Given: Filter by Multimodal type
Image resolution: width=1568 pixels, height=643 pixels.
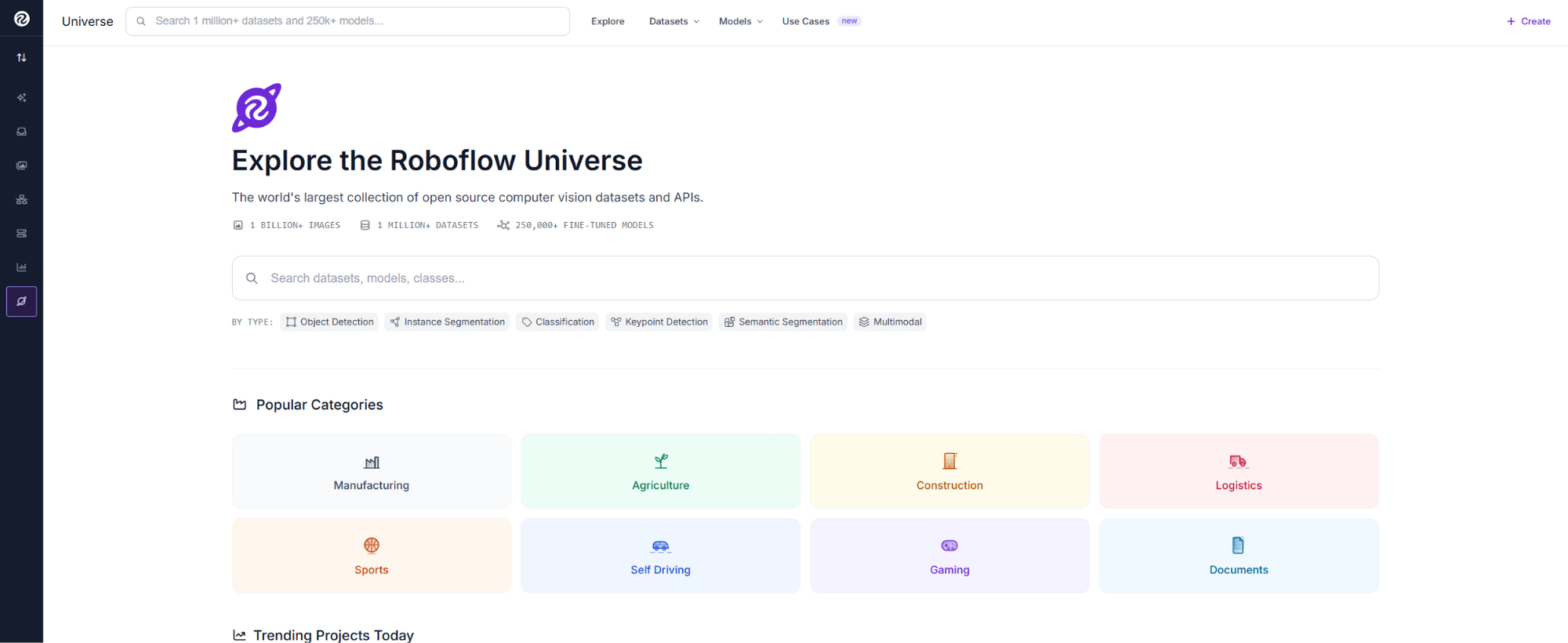Looking at the screenshot, I should click(890, 322).
